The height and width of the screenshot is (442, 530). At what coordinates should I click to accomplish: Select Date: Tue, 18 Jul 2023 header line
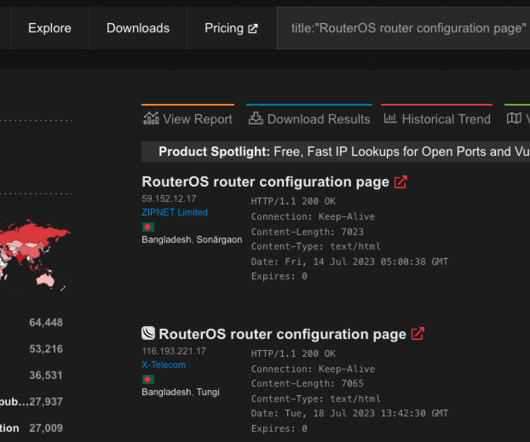(350, 413)
